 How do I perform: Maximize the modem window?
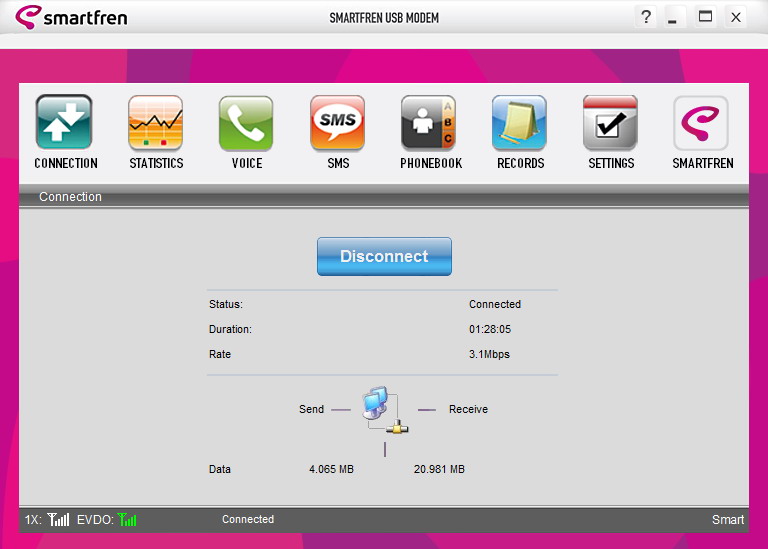click(x=705, y=17)
